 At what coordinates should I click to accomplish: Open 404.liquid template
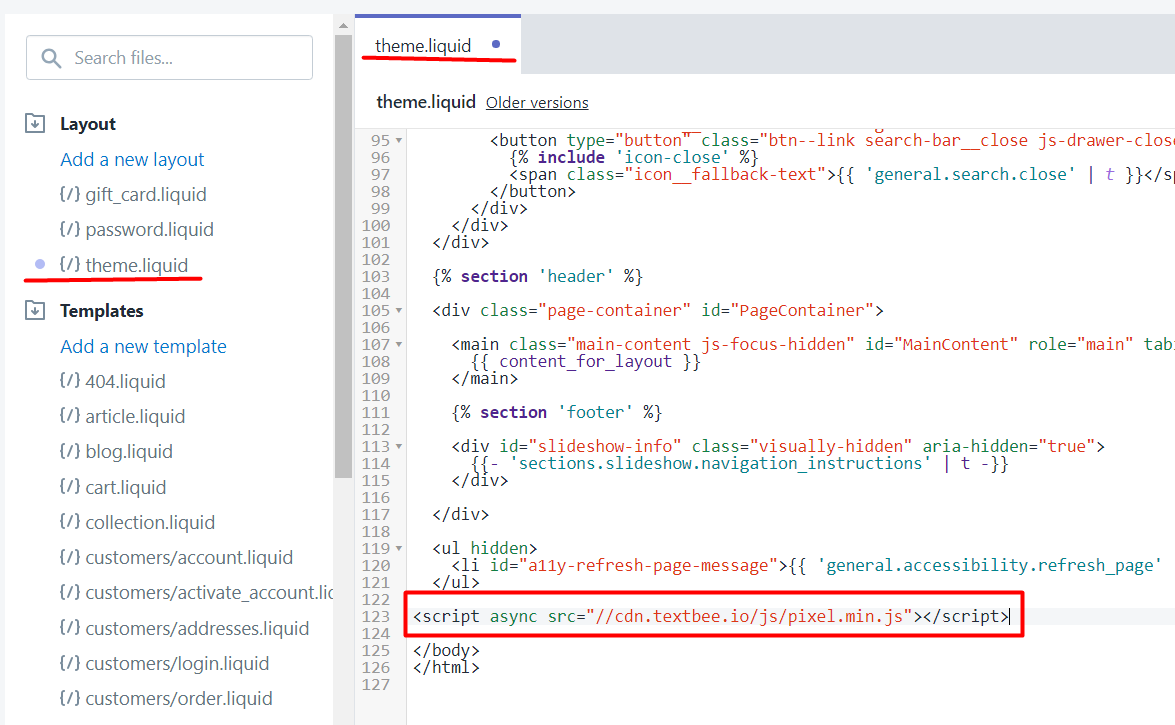point(125,382)
